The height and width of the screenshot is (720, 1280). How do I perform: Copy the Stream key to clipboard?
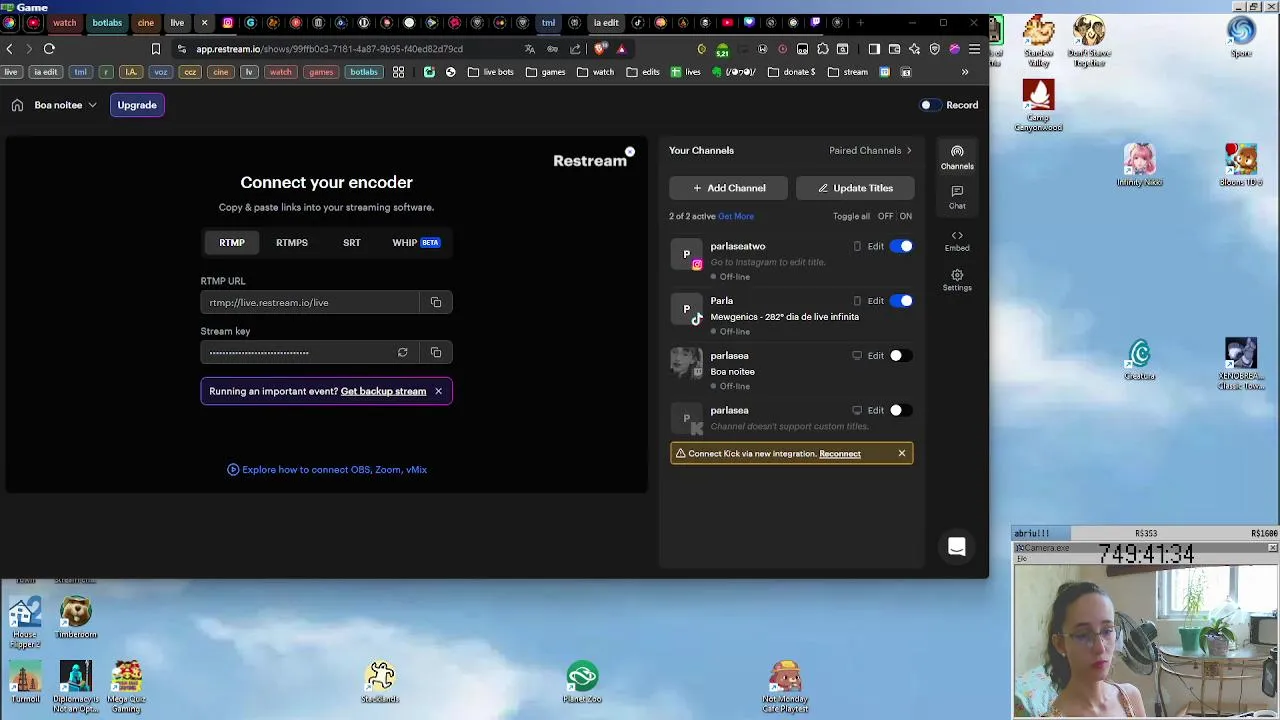(436, 352)
